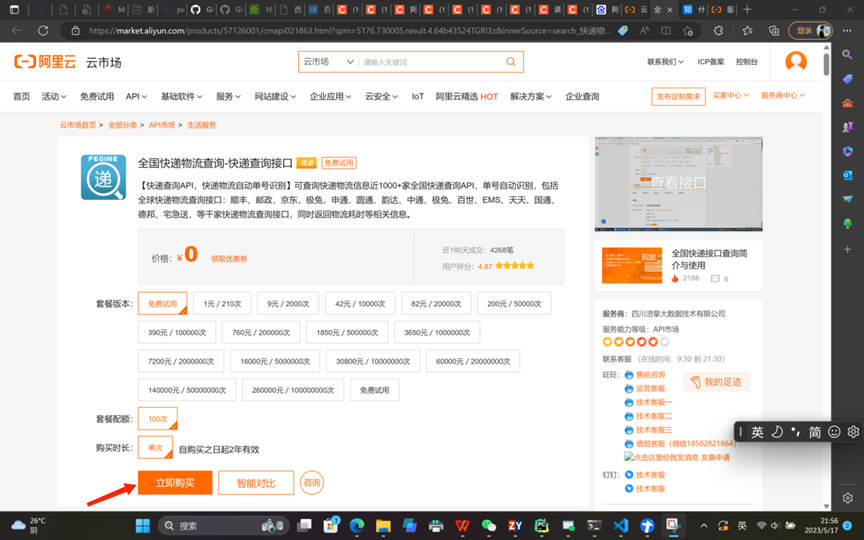
Task: Add the page to favorites via the star icon
Action: tap(688, 31)
